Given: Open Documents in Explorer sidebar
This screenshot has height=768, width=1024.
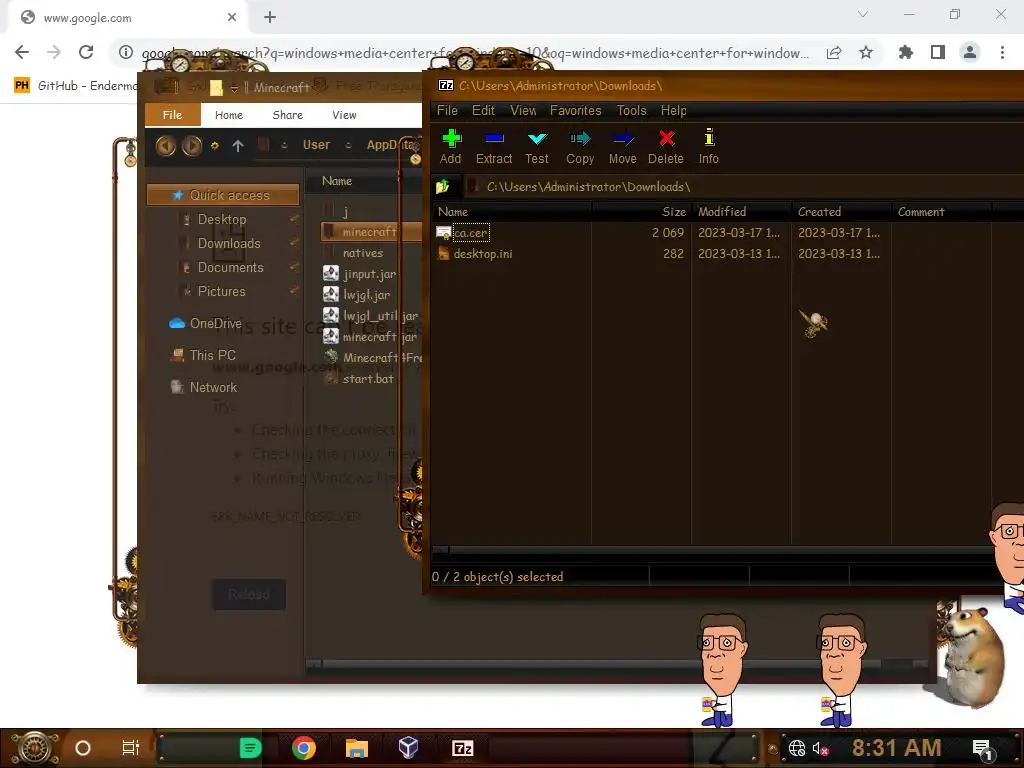Looking at the screenshot, I should [x=231, y=268].
